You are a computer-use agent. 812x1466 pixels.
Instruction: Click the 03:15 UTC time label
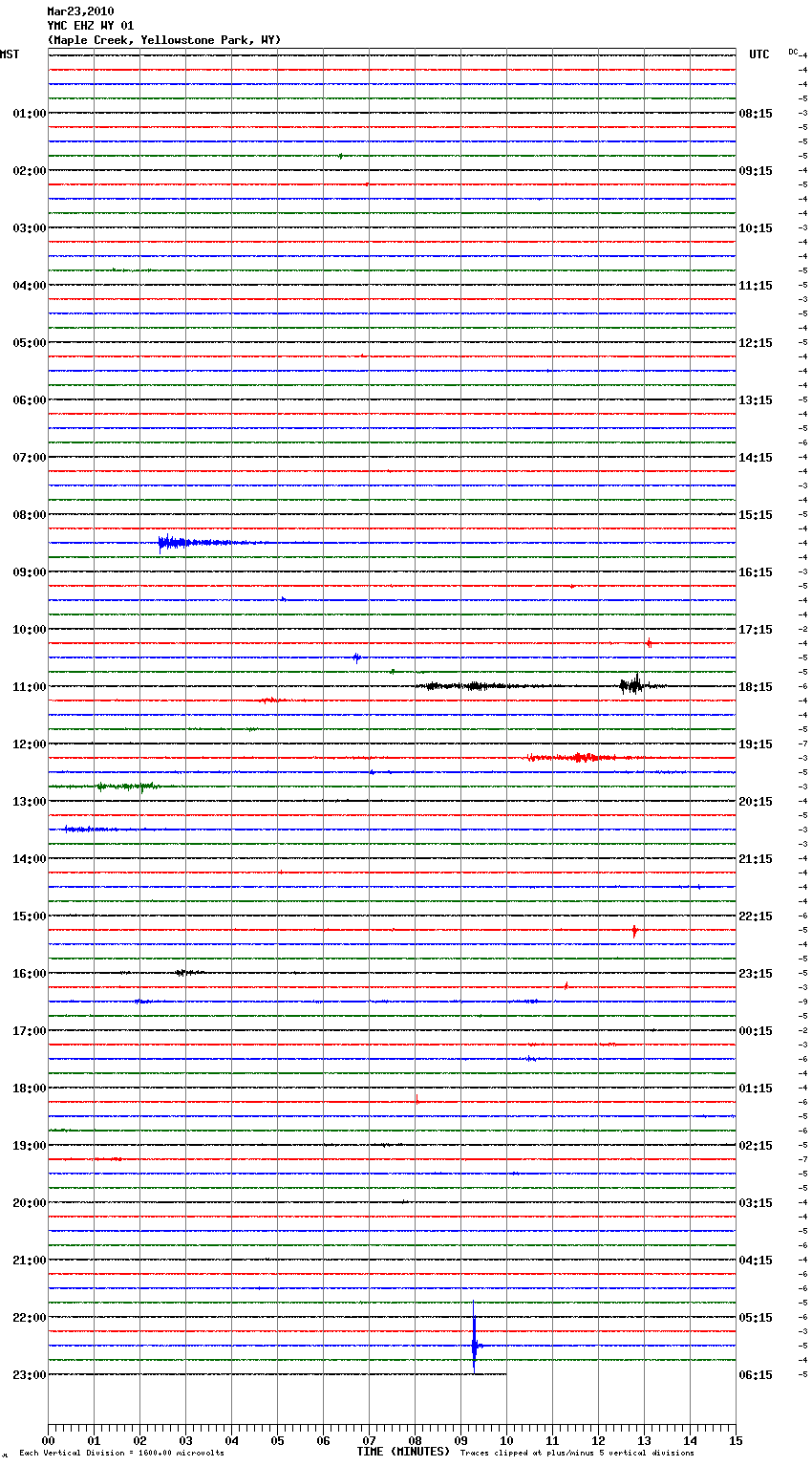click(756, 1203)
